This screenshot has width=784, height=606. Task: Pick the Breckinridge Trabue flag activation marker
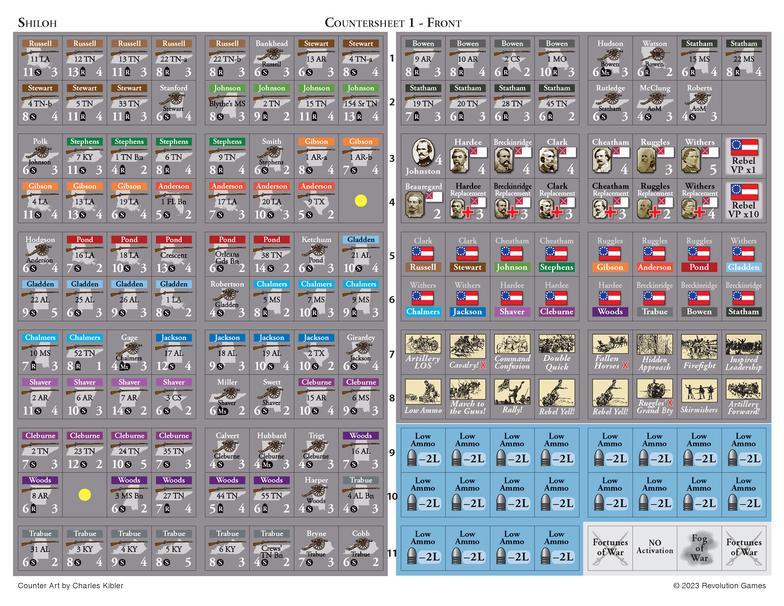[x=654, y=299]
